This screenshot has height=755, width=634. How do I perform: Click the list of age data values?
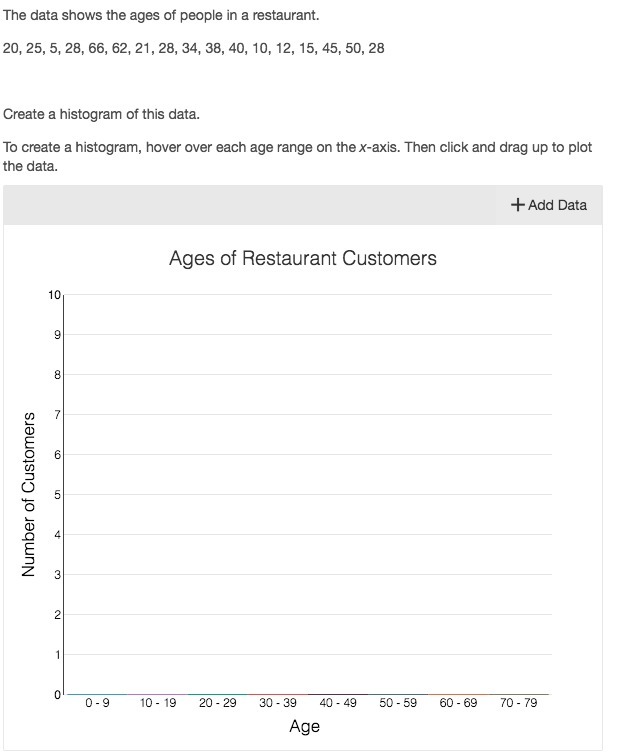(x=194, y=48)
